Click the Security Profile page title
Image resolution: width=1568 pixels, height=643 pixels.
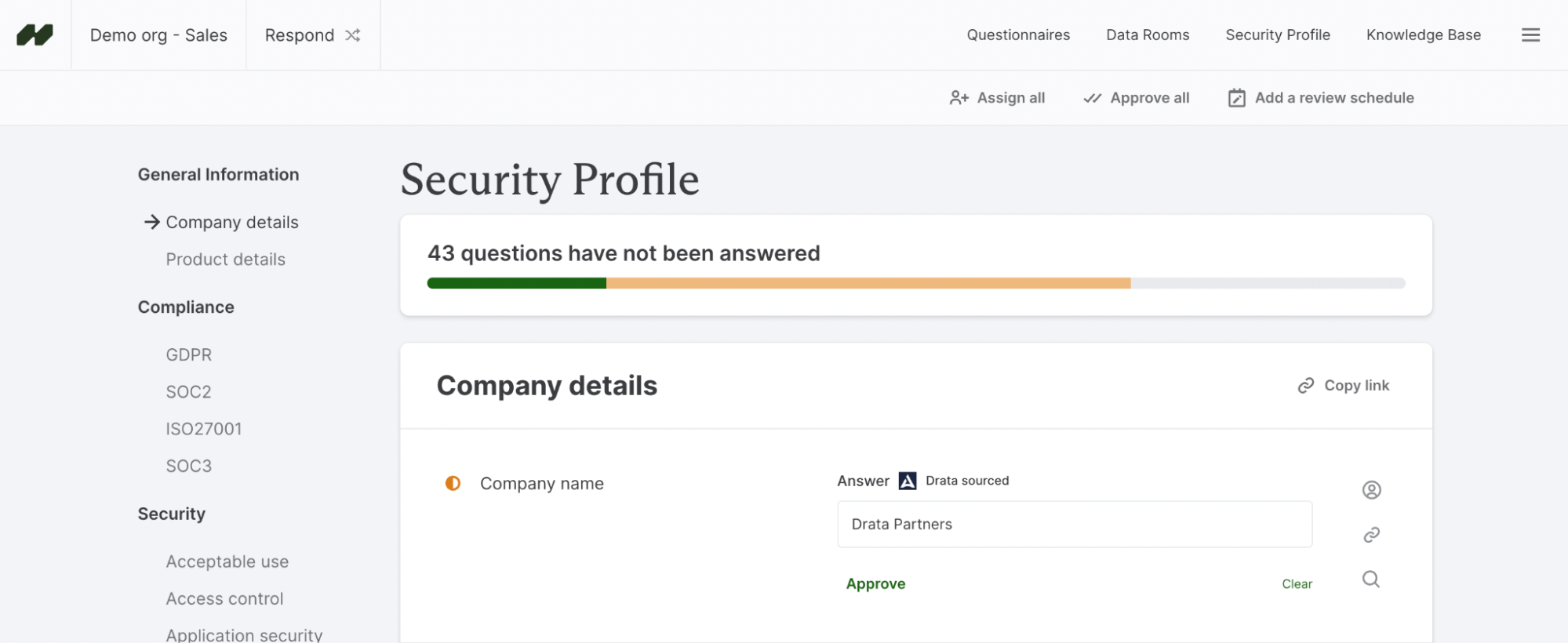[550, 180]
